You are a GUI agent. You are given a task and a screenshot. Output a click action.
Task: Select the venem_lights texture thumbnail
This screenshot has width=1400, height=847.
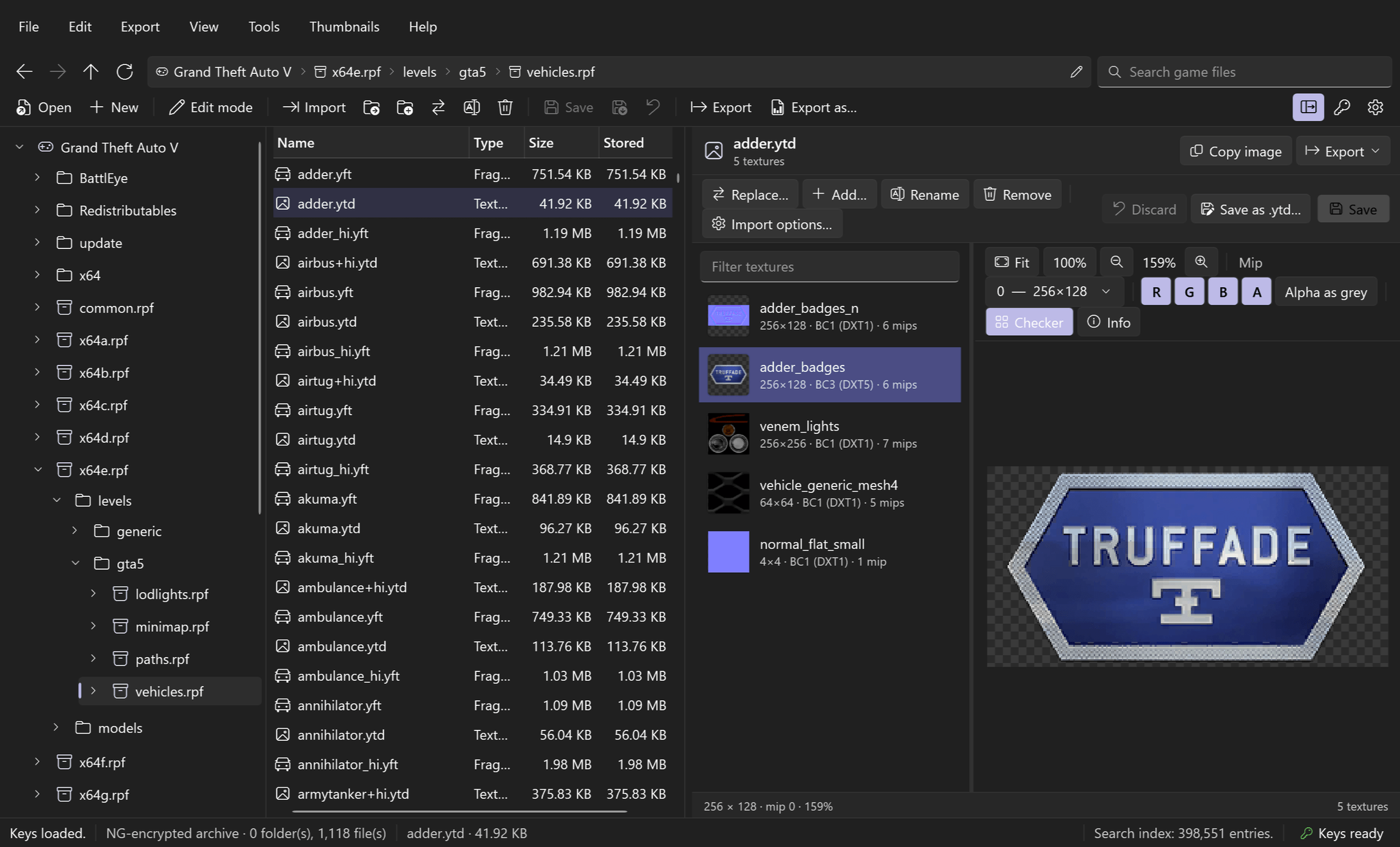(x=728, y=434)
